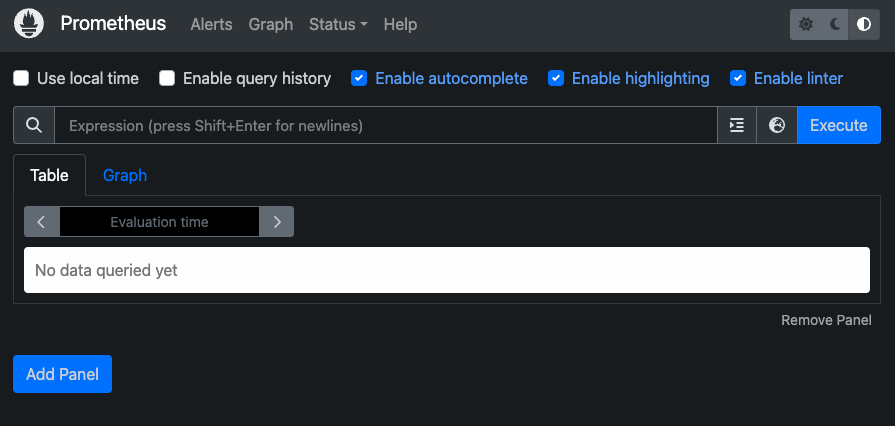
Task: Run the query with Execute
Action: click(838, 125)
